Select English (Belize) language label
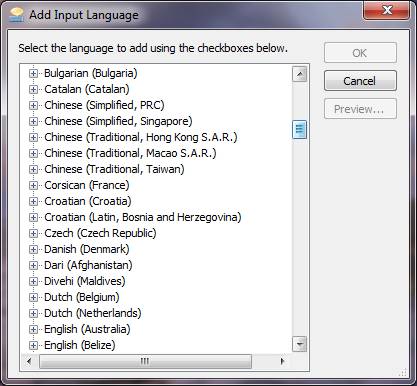This screenshot has width=417, height=386. tap(80, 345)
